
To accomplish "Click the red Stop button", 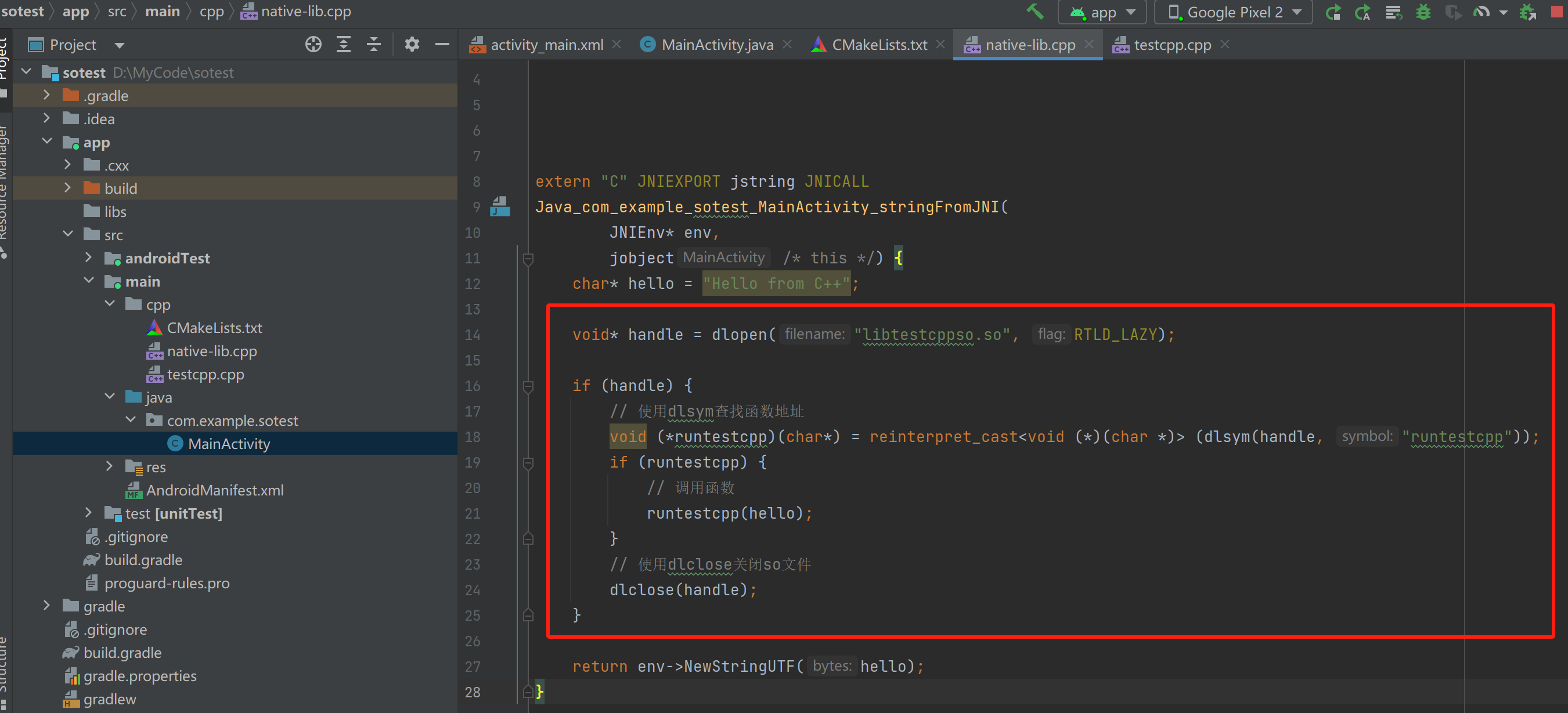I will tap(1557, 12).
